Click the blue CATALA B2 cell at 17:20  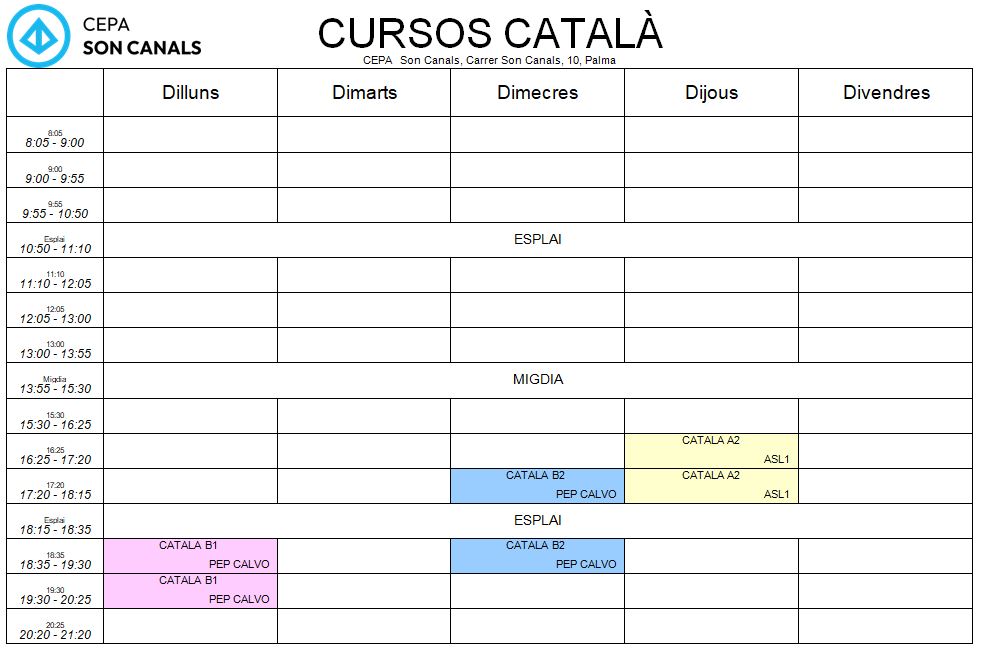click(x=537, y=486)
